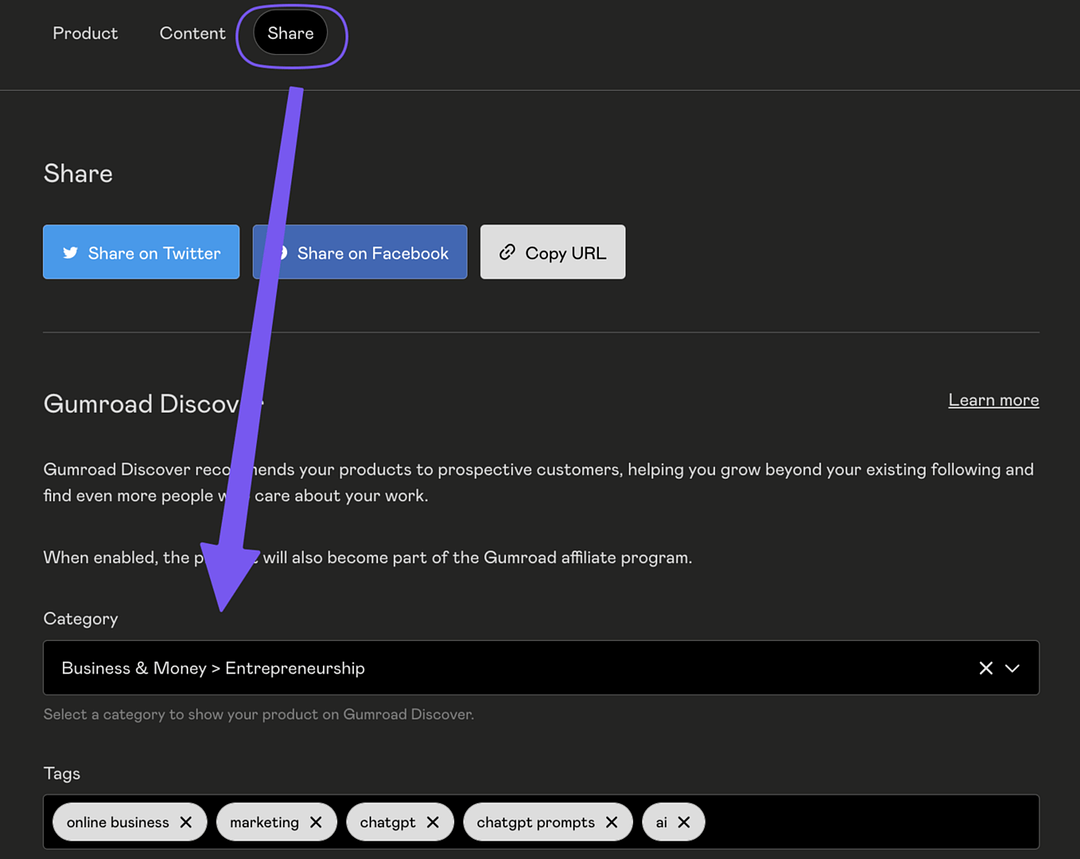Clear the selected category with X icon
Viewport: 1080px width, 859px height.
pyautogui.click(x=986, y=668)
